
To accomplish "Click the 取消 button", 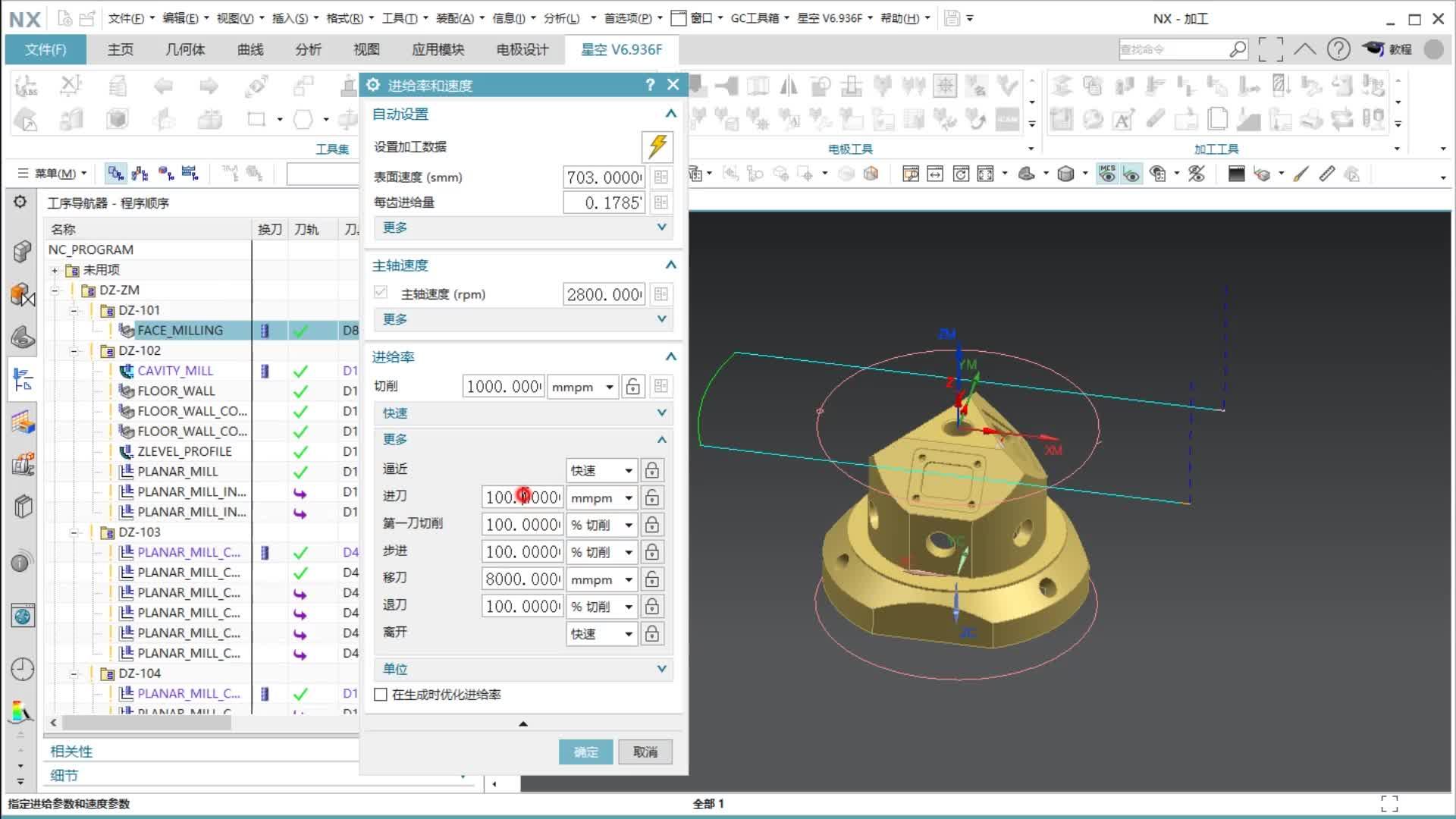I will click(645, 752).
